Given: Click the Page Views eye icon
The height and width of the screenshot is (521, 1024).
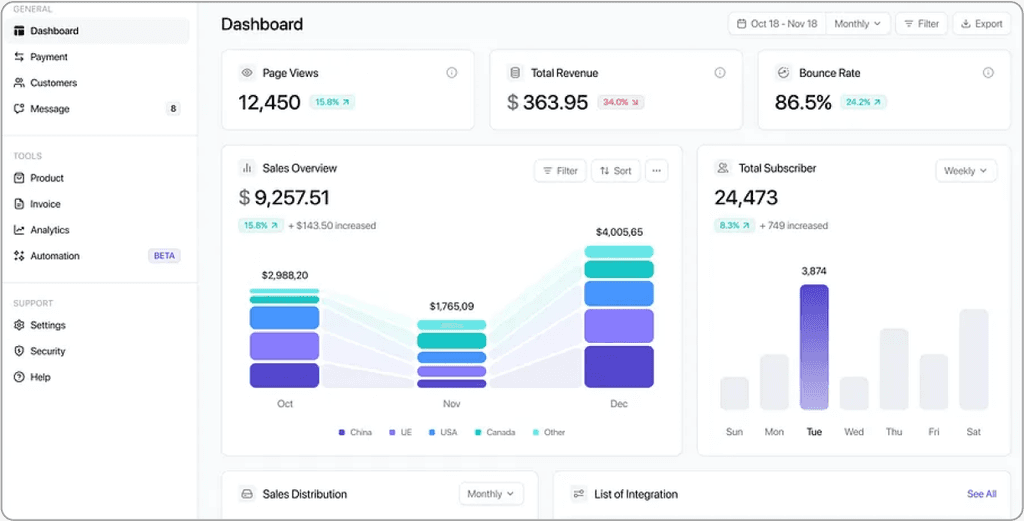Looking at the screenshot, I should click(x=247, y=73).
